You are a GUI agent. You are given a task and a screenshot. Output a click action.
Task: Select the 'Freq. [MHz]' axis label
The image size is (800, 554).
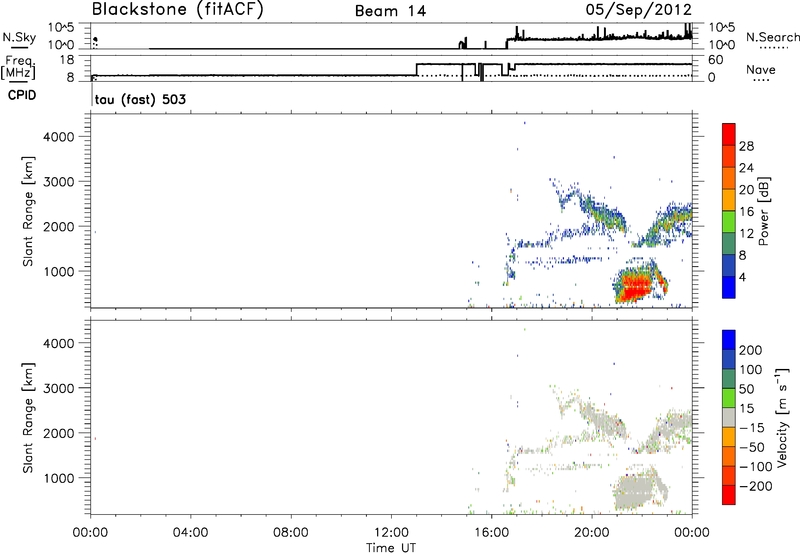pyautogui.click(x=18, y=67)
